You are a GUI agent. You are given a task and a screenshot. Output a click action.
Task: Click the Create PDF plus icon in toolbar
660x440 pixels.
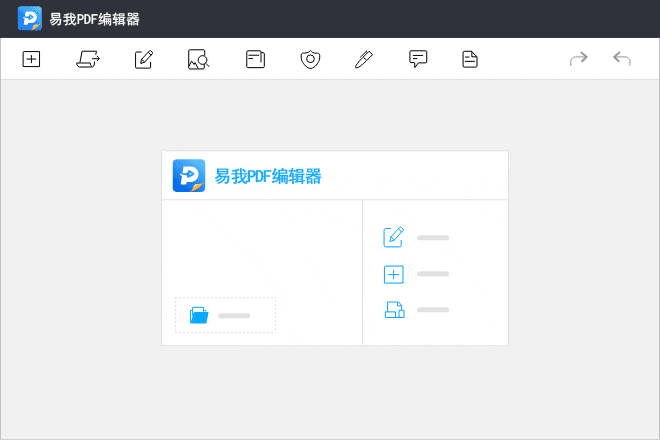pos(31,60)
